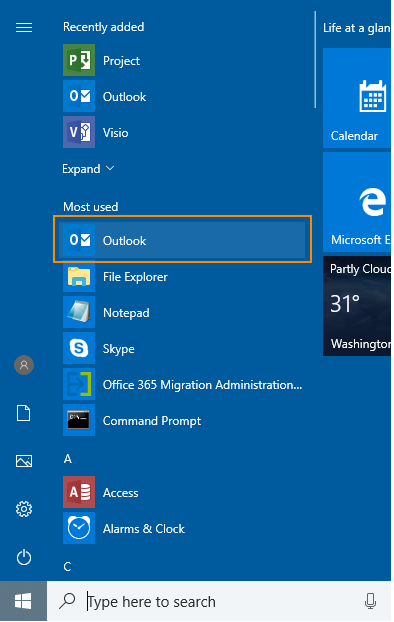Click the 'Type here to search' box
The width and height of the screenshot is (394, 622).
219,601
